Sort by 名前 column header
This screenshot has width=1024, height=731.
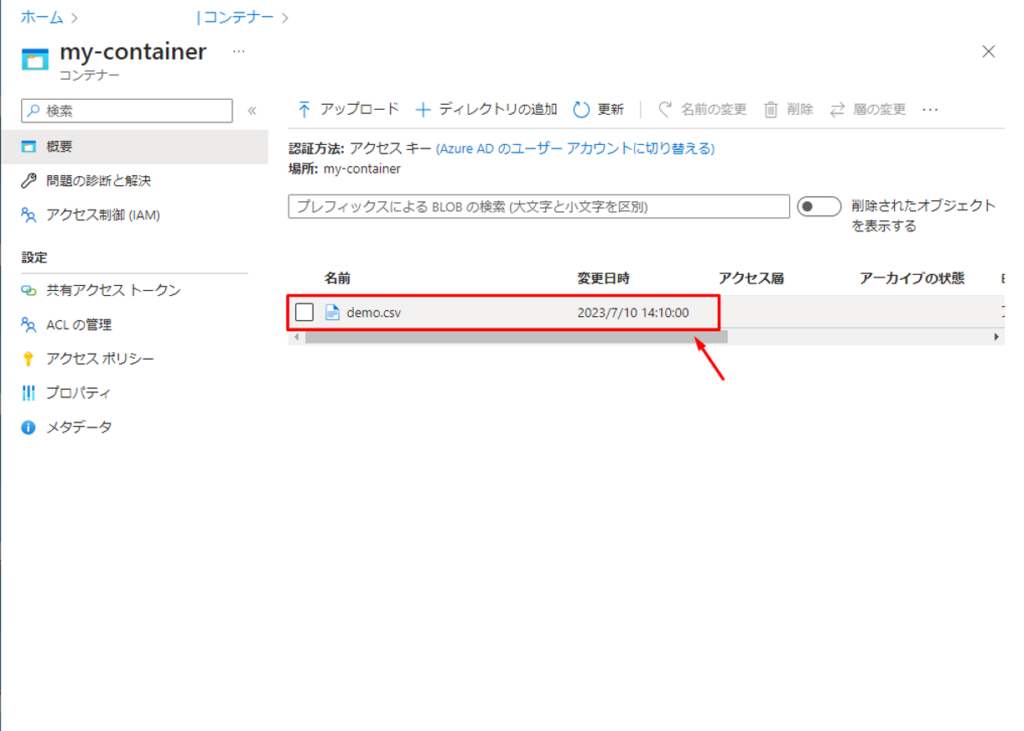click(338, 278)
